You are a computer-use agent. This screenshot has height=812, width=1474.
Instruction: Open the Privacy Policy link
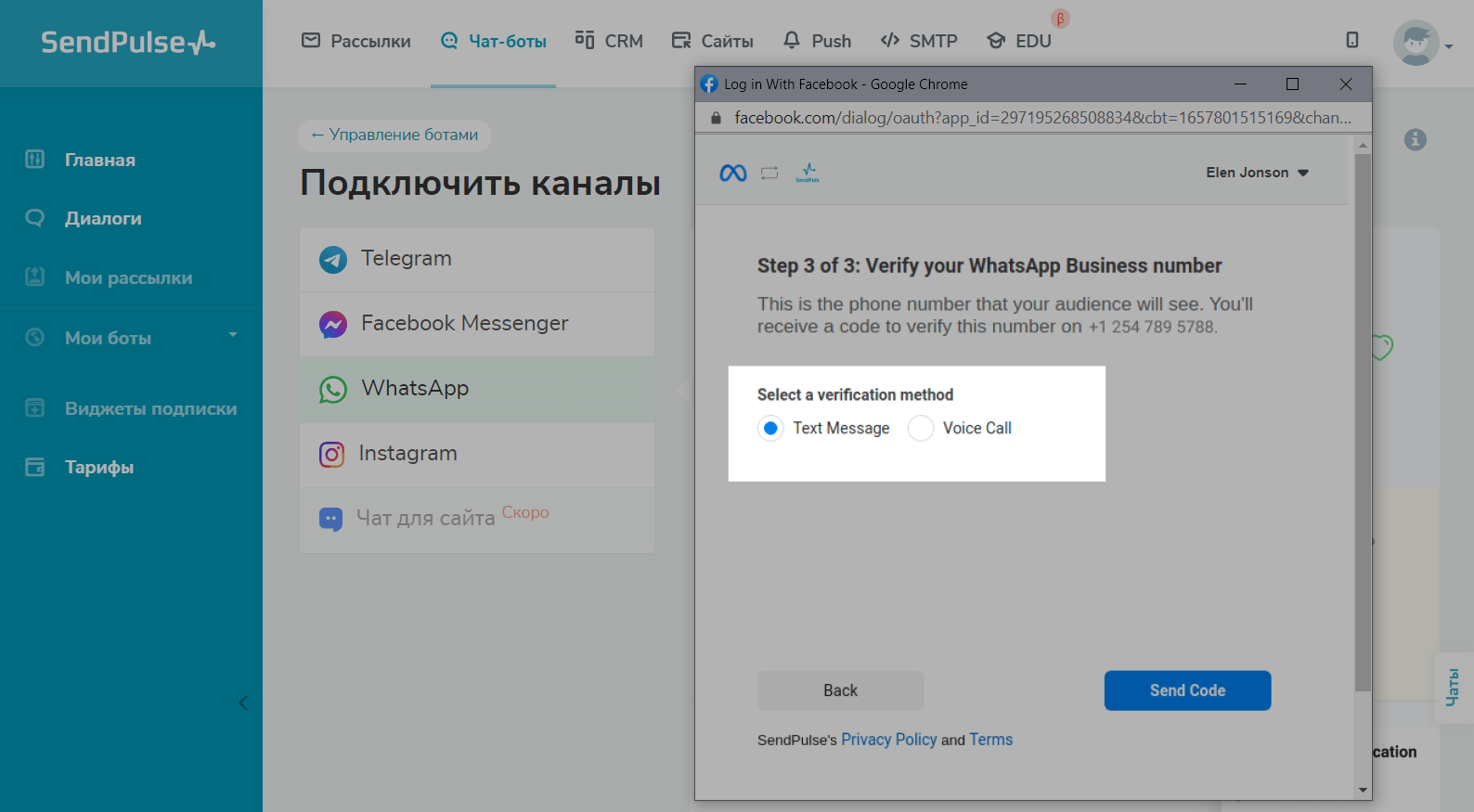click(888, 740)
